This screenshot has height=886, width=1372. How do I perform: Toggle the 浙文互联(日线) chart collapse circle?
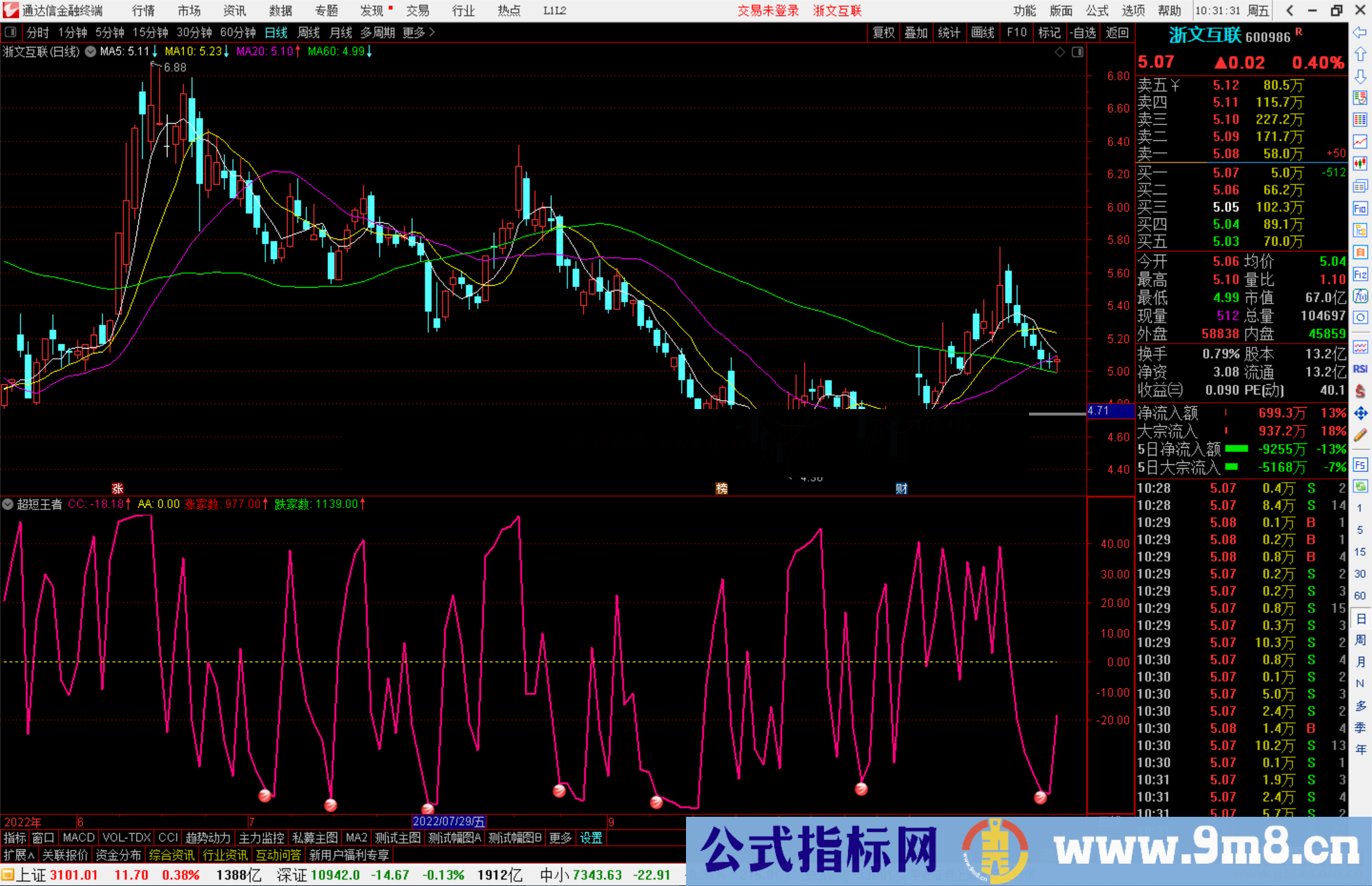(90, 52)
